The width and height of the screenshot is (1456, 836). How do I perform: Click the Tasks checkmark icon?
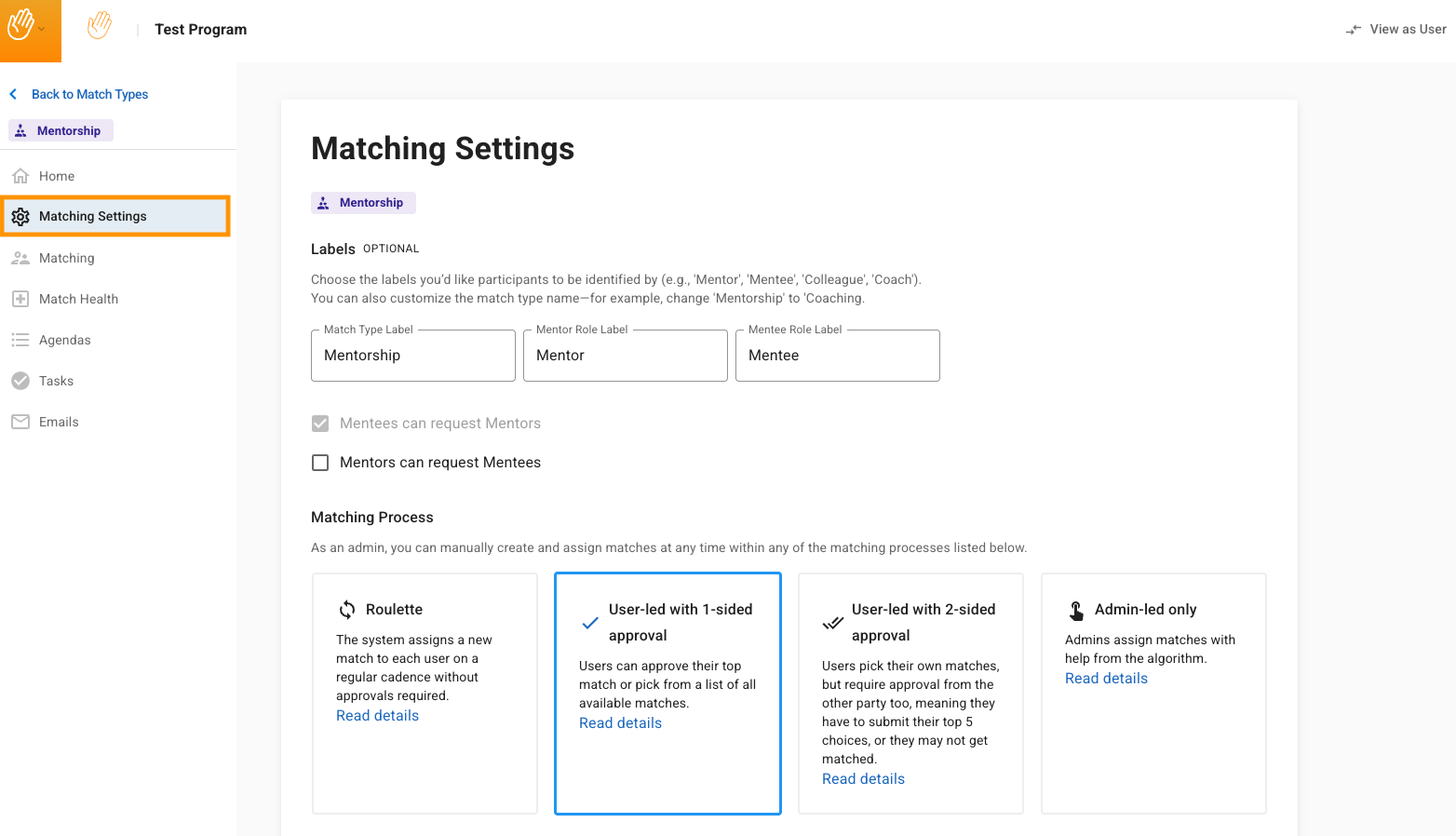click(x=20, y=381)
